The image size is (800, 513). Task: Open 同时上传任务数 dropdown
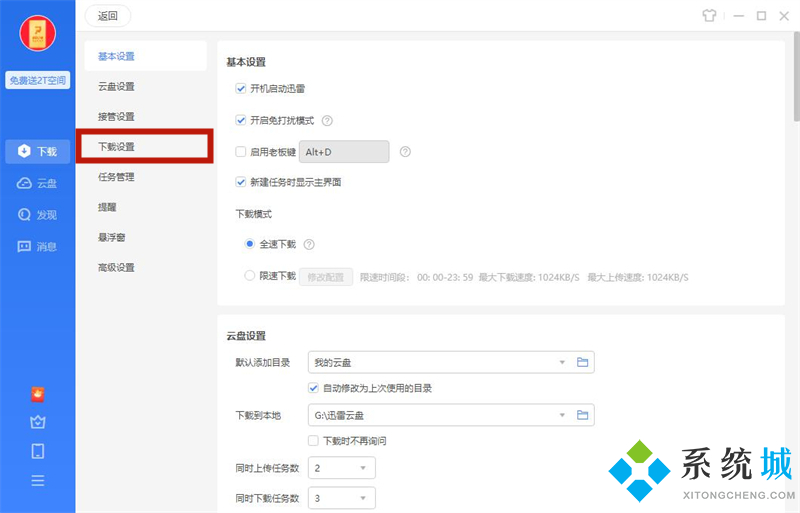tap(342, 468)
